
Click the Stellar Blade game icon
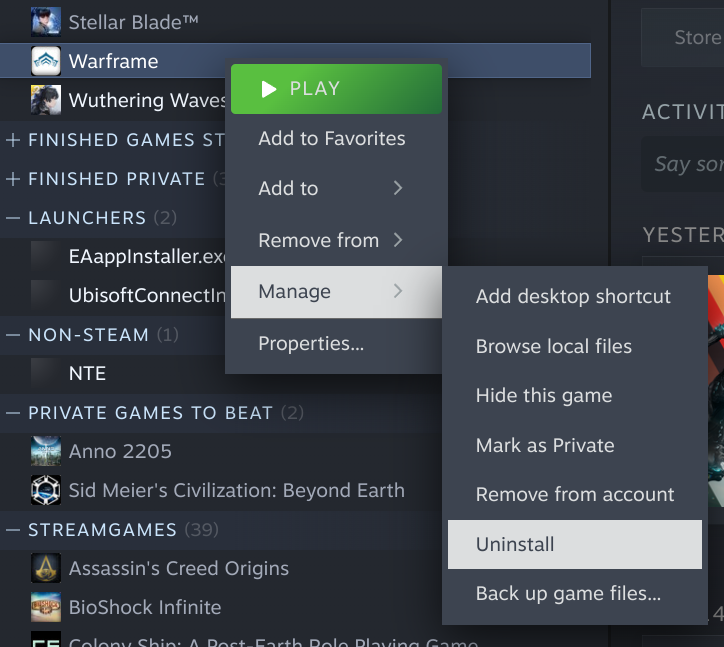[x=46, y=22]
